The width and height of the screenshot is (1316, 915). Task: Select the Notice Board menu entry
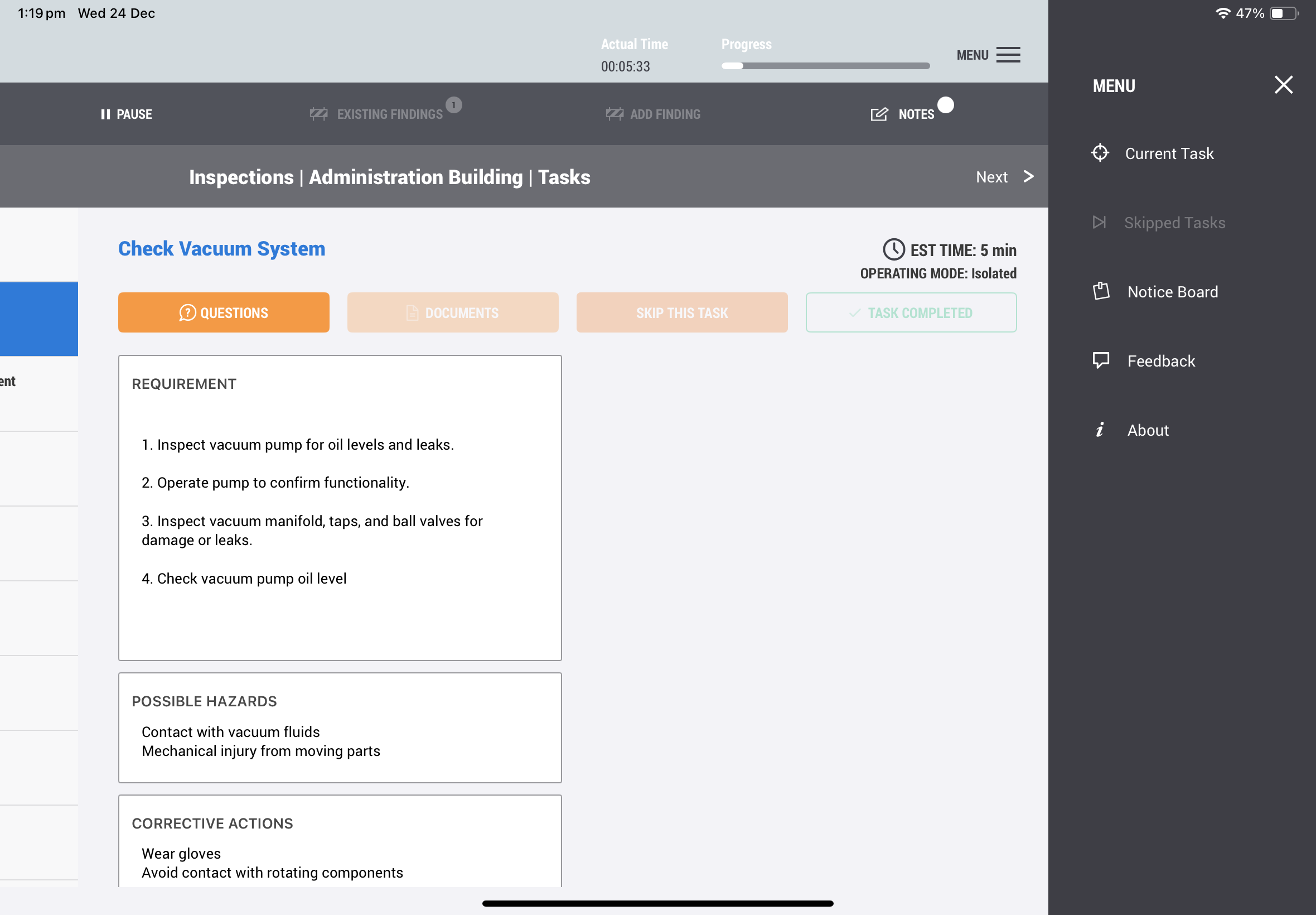(x=1172, y=292)
